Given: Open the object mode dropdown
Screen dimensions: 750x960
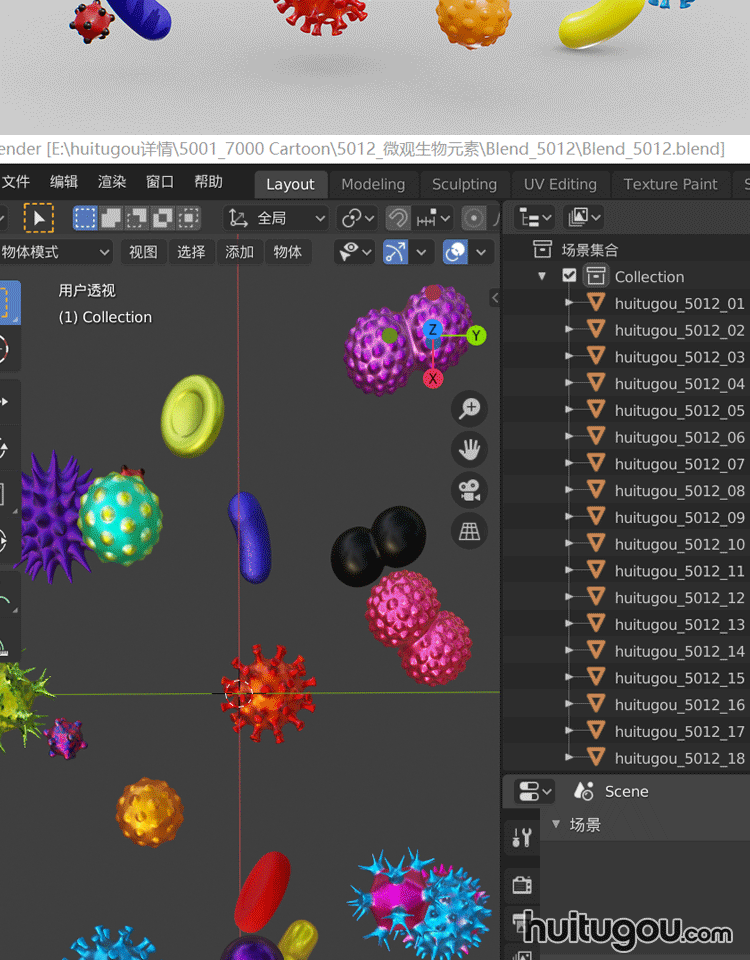Looking at the screenshot, I should tap(56, 252).
